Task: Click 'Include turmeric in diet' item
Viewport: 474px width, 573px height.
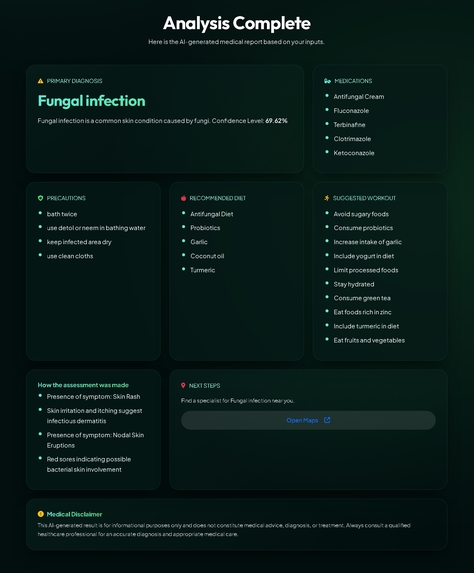Action: [366, 326]
